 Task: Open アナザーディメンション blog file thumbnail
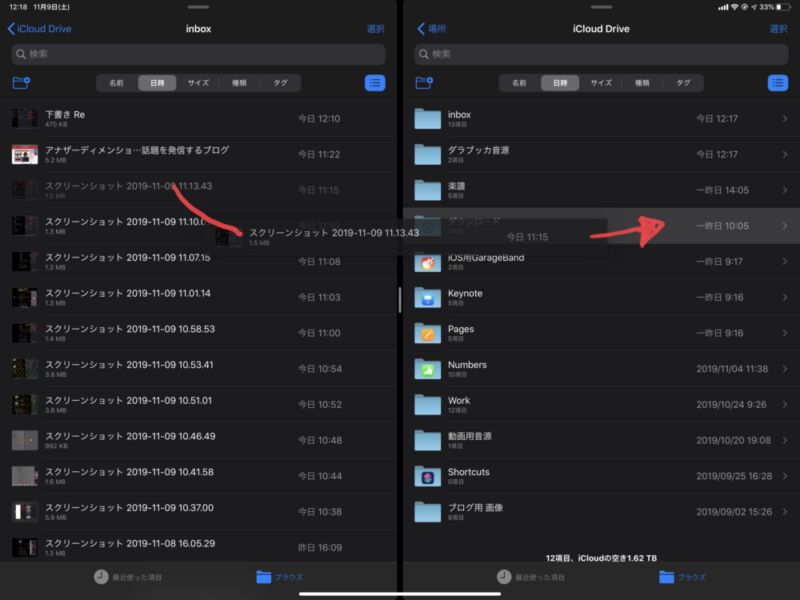coord(24,154)
